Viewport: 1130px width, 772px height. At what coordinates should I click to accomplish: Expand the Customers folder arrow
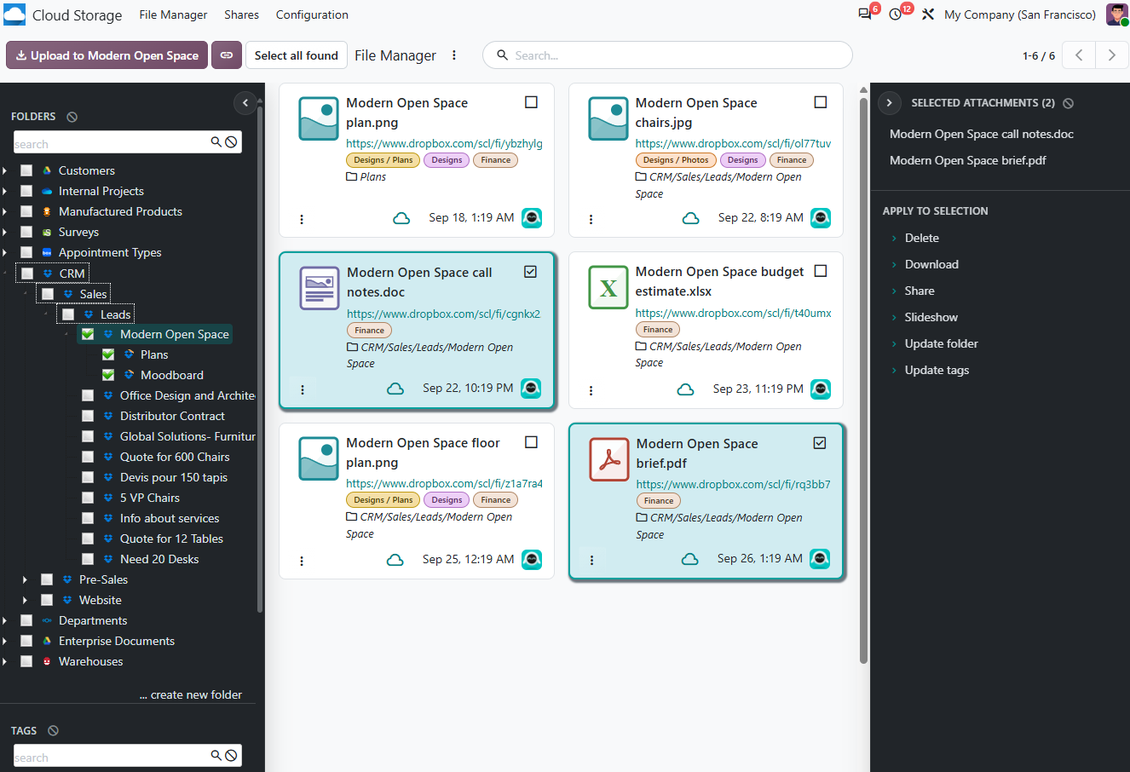coord(5,171)
